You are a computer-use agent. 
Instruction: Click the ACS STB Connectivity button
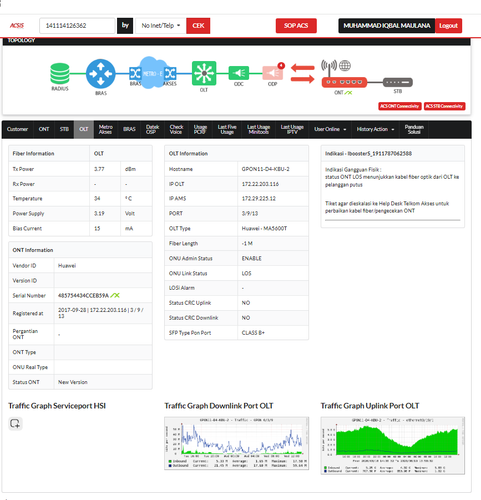[444, 106]
